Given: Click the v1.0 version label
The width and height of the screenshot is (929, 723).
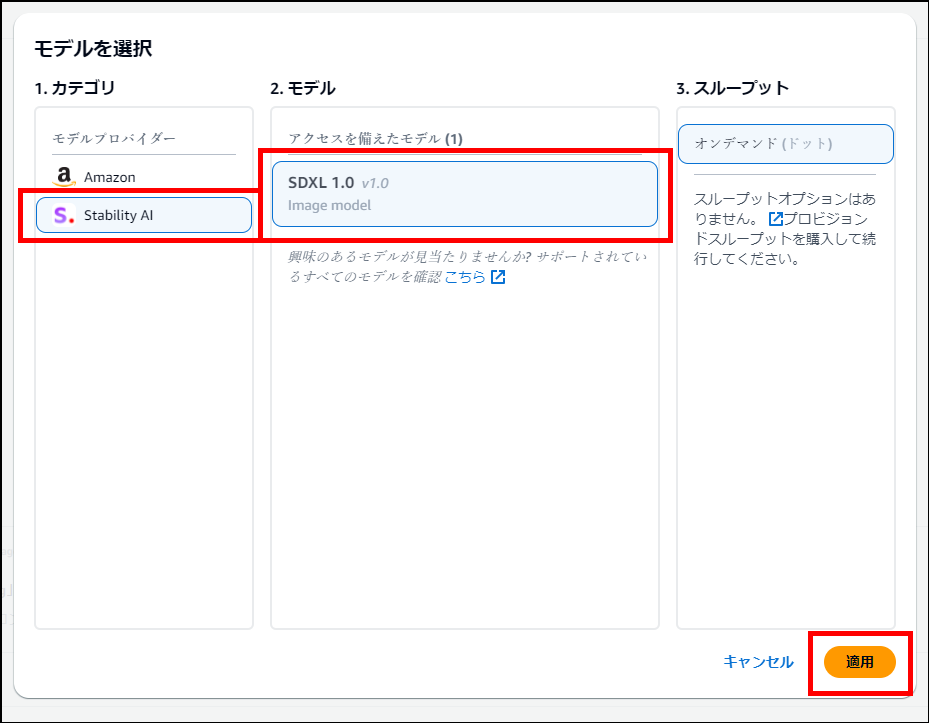Looking at the screenshot, I should tap(375, 183).
